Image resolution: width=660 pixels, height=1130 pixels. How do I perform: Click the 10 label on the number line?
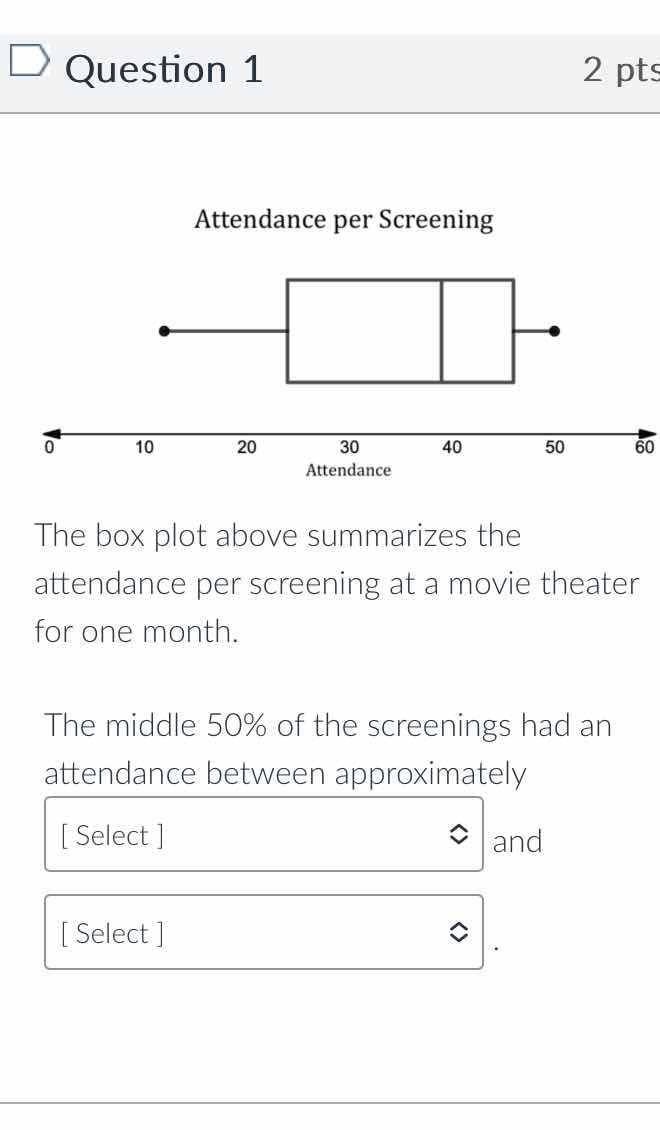click(x=144, y=447)
